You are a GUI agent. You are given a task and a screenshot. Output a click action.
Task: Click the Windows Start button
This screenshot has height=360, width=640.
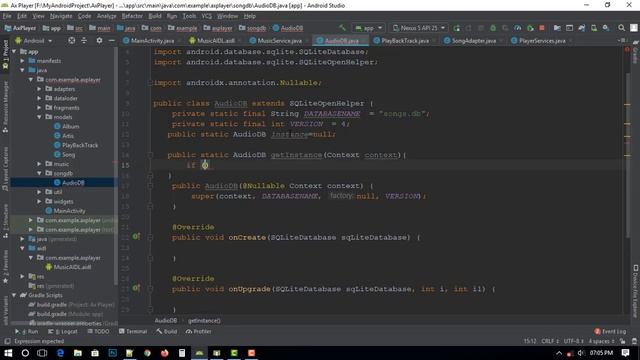coord(8,353)
